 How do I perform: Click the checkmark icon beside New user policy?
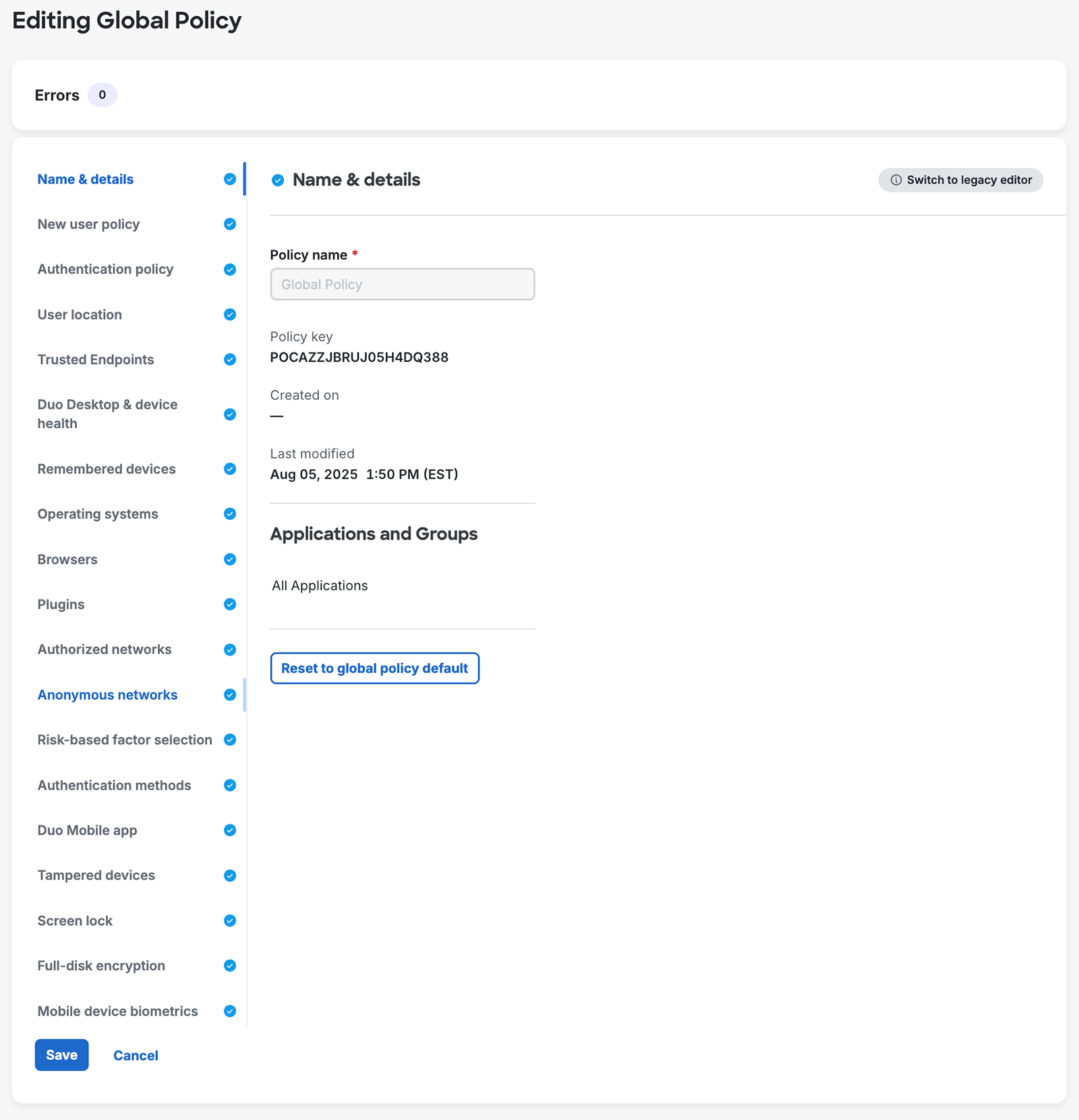coord(230,224)
